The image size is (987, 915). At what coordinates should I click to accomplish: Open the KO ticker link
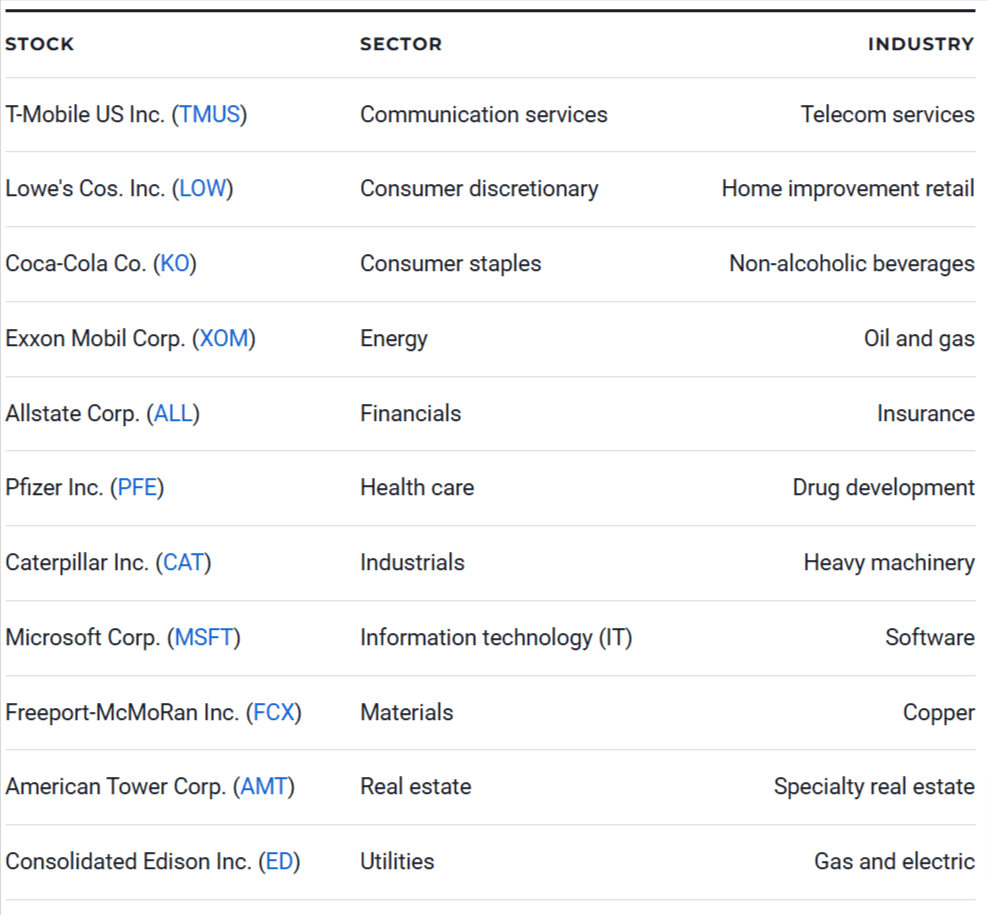(x=175, y=264)
